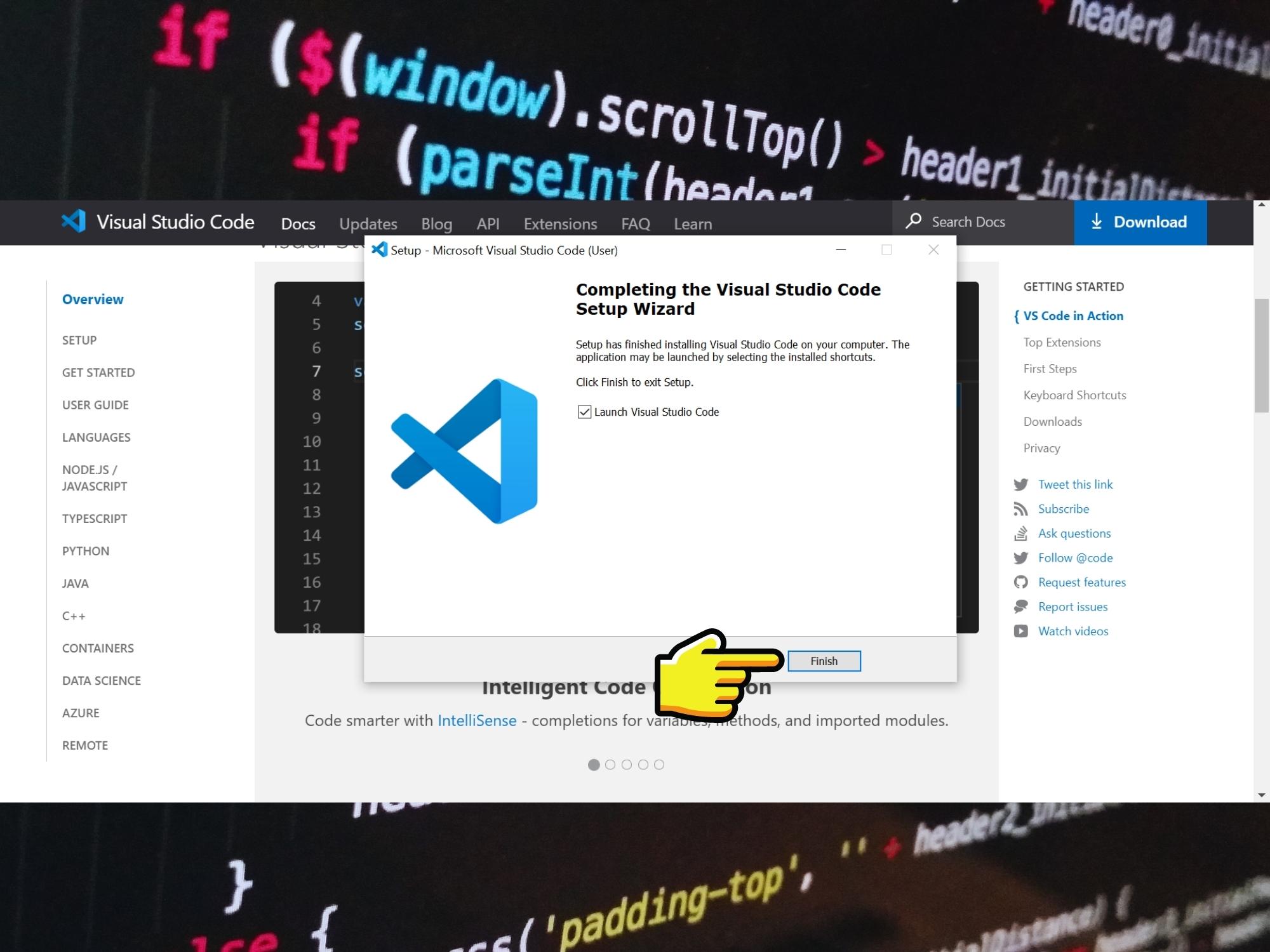The image size is (1270, 952).
Task: Click Finish to exit Setup
Action: pyautogui.click(x=824, y=661)
